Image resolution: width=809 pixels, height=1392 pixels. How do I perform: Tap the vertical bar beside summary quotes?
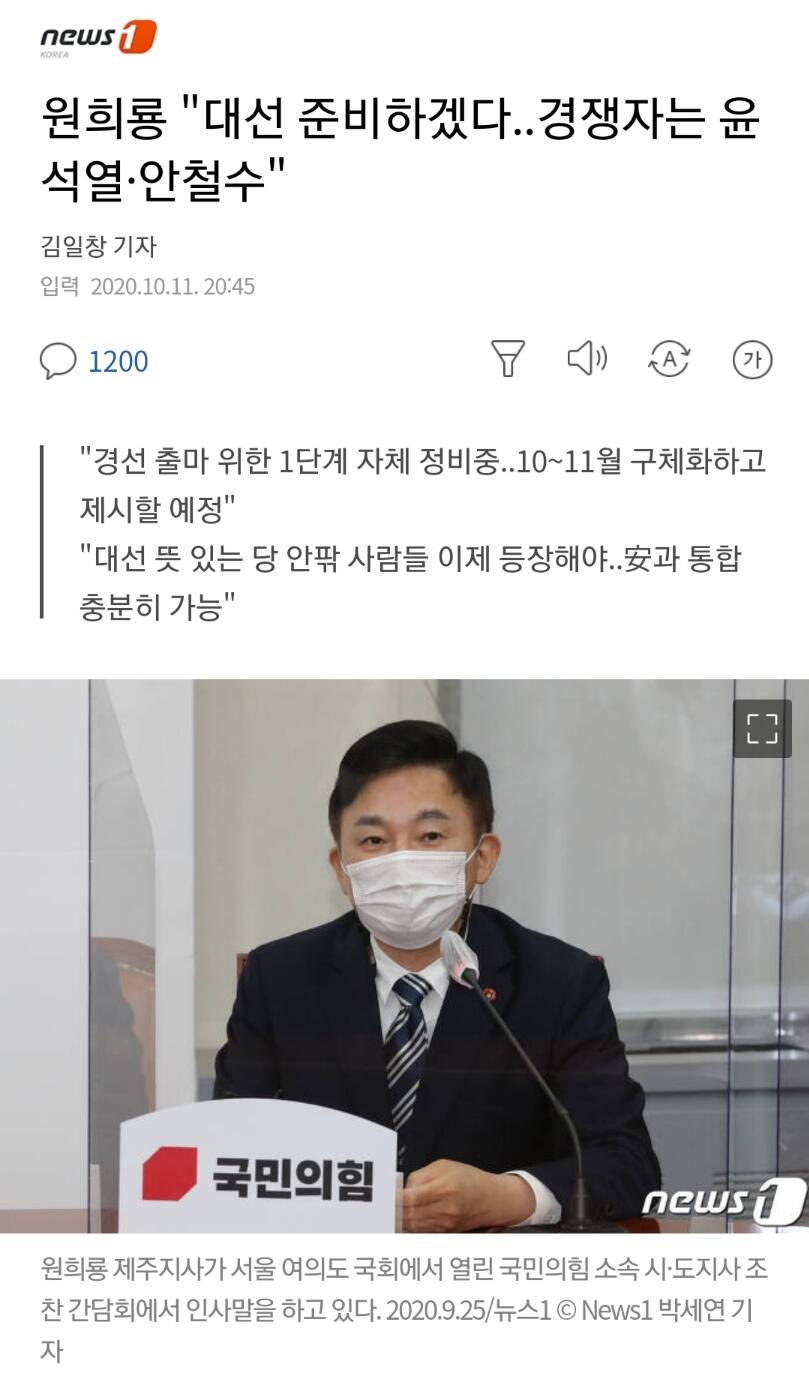[42, 532]
